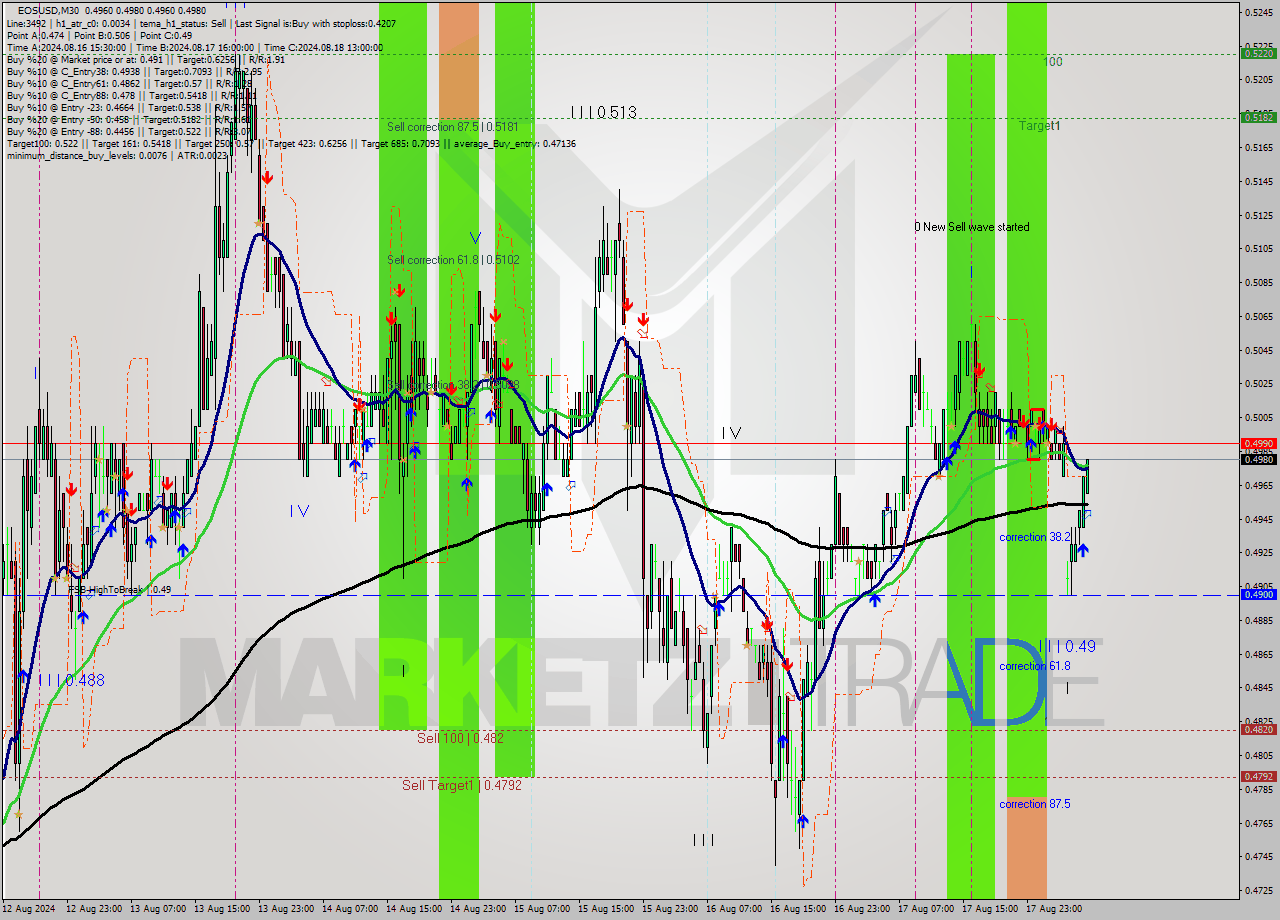Viewport: 1280px width, 920px height.
Task: Select the 'Point A:0.474' value
Action: [x=35, y=35]
